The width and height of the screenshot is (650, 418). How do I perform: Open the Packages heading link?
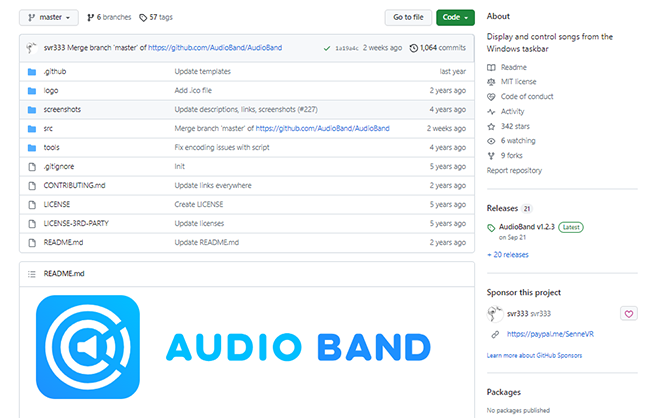pos(504,392)
